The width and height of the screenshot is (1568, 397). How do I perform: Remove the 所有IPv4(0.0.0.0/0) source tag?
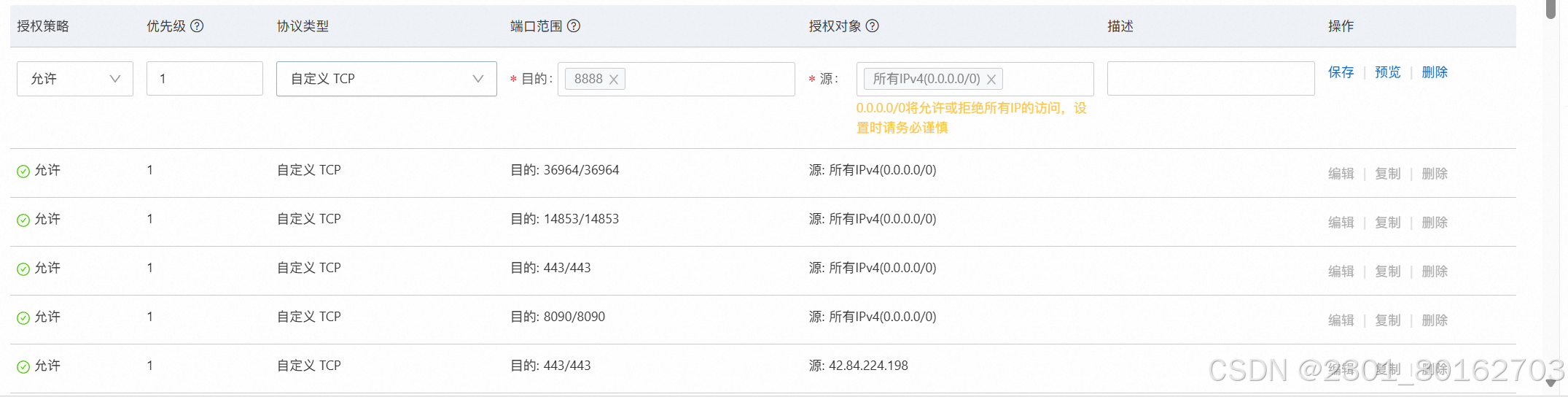pyautogui.click(x=991, y=80)
